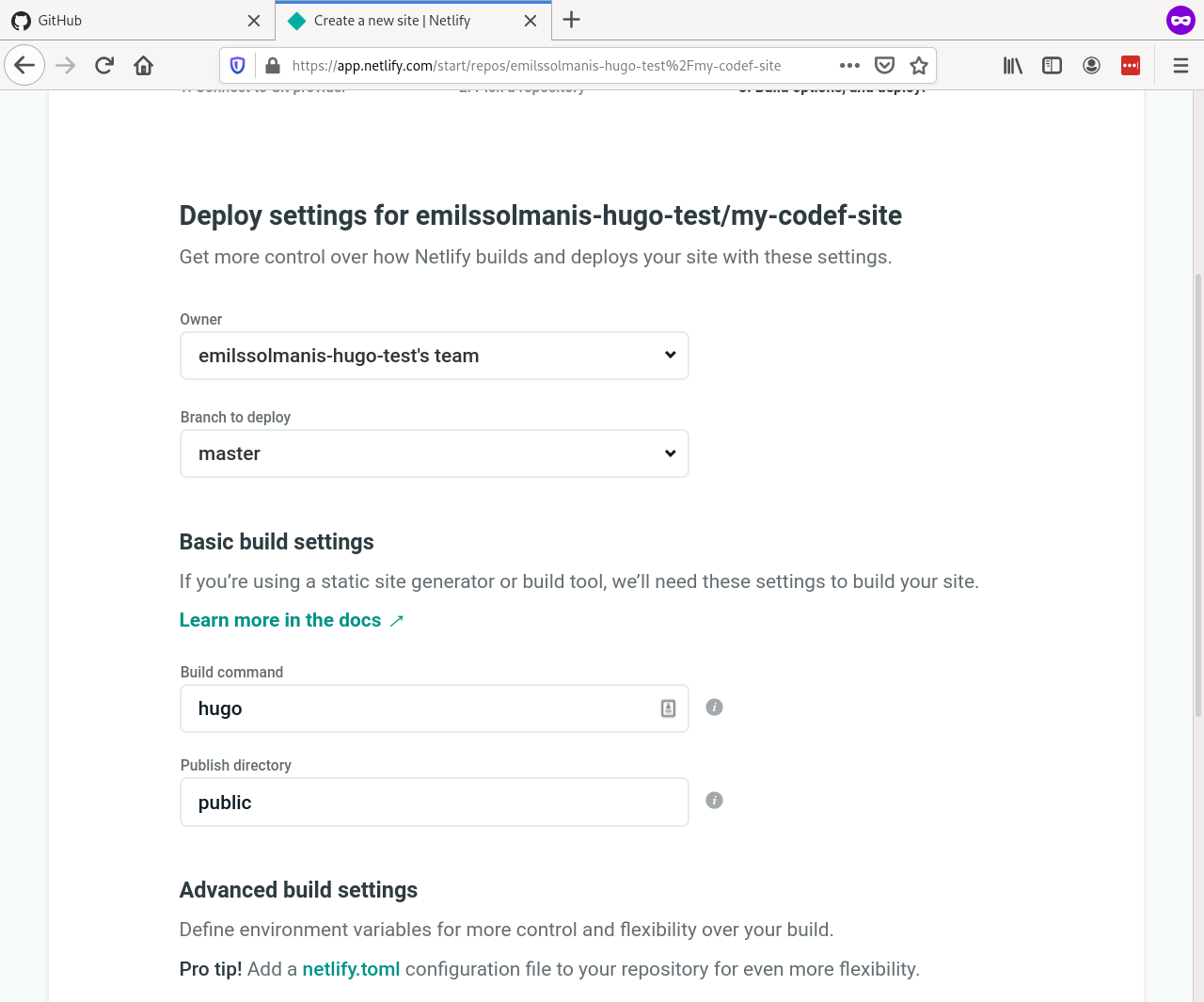Click the forward navigation arrow
Screen dimensions: 1204x1002
(x=65, y=65)
